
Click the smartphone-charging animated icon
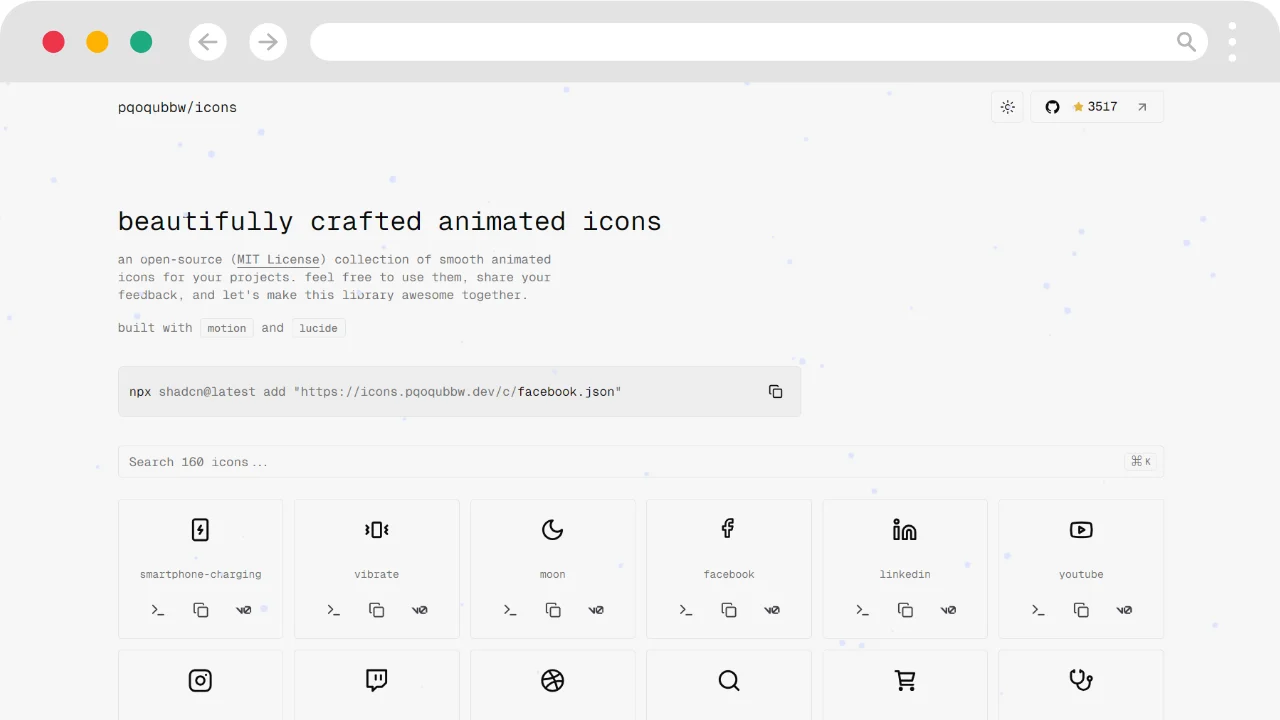pos(200,530)
